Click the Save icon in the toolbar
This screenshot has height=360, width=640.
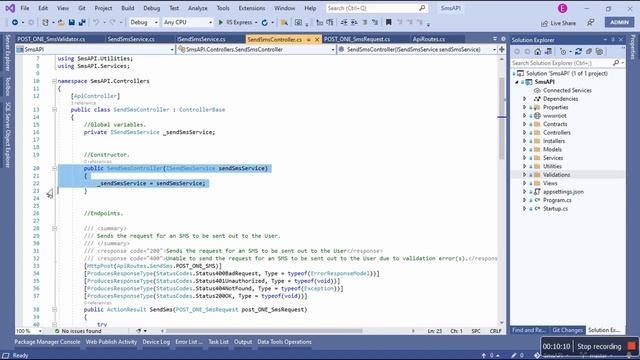(x=71, y=22)
